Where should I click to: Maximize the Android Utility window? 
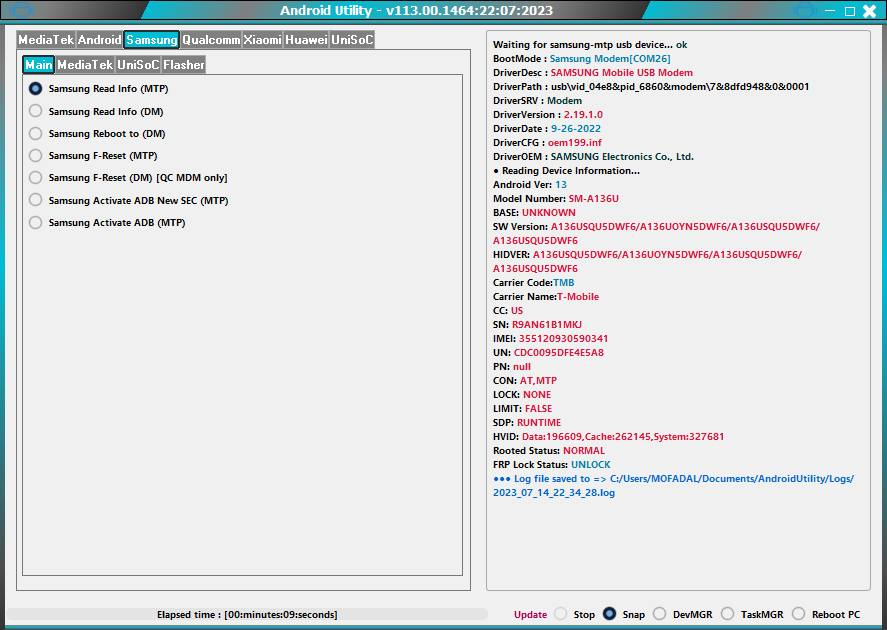tap(850, 11)
